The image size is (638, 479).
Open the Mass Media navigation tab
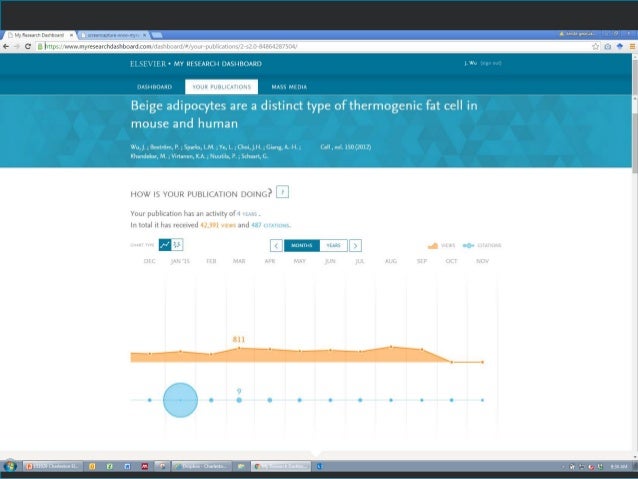click(289, 87)
